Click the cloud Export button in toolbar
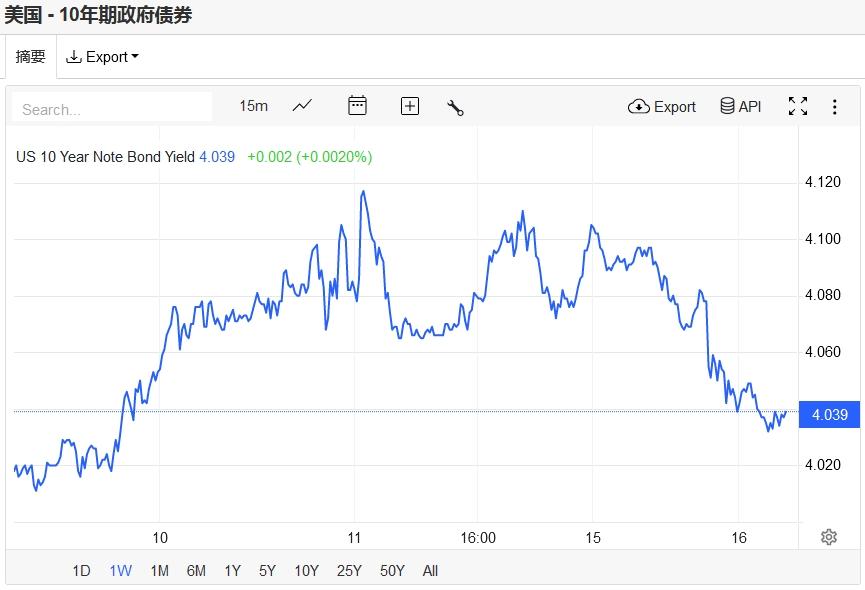 (x=662, y=106)
